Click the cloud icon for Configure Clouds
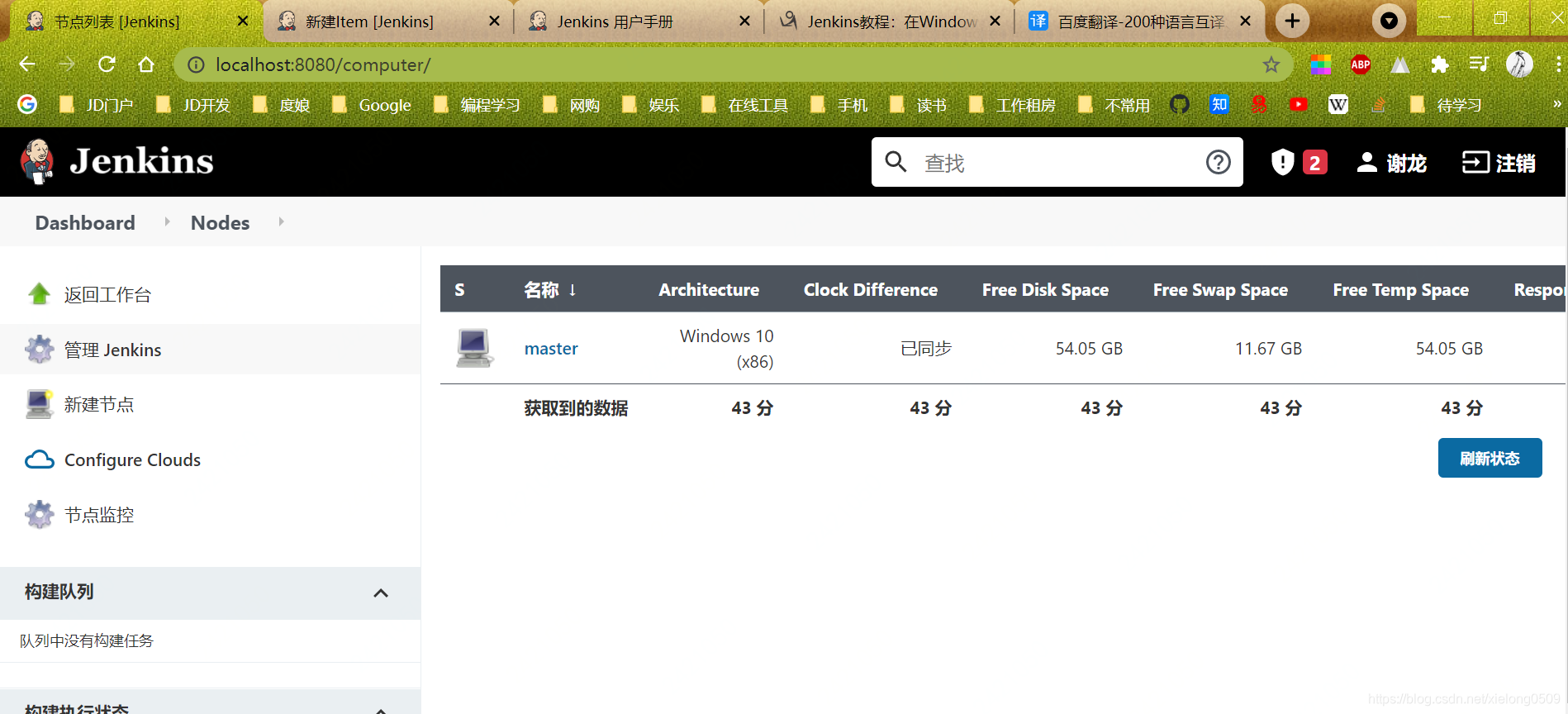 39,459
